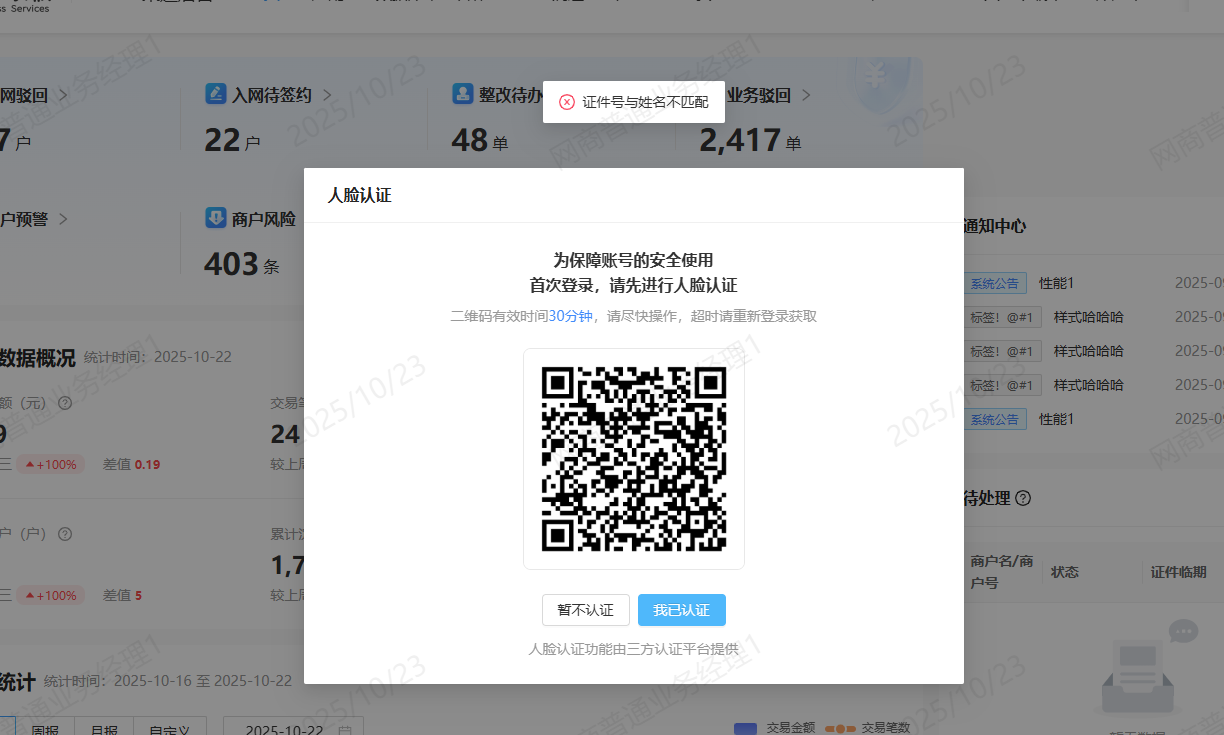Click the question mark icon beside 户（户）
This screenshot has width=1224, height=735.
click(65, 534)
